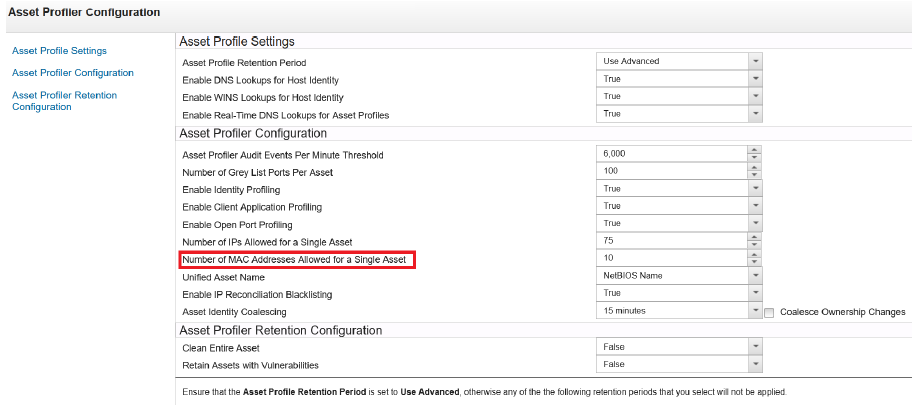921x410 pixels.
Task: Decrease Audit Events Per Minute Threshold value
Action: click(x=755, y=158)
